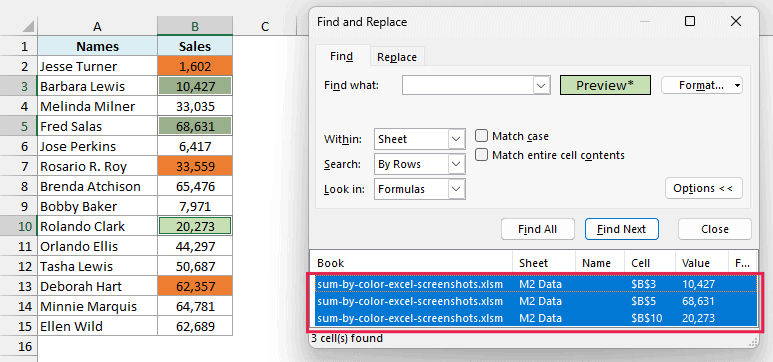Image resolution: width=773 pixels, height=362 pixels.
Task: Click the Select All corner triangle in the sheet
Action: 29,26
